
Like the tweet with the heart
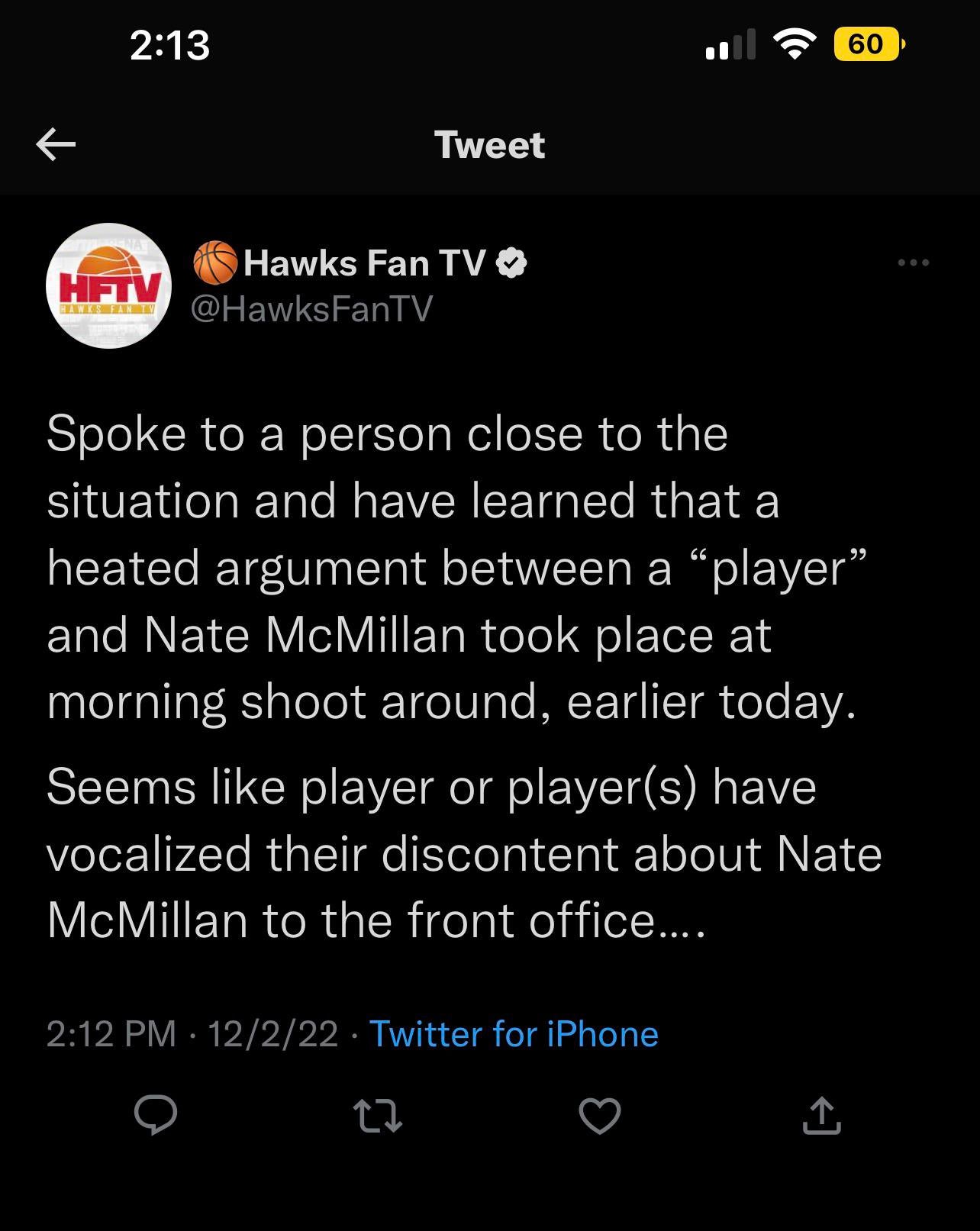coord(600,1116)
